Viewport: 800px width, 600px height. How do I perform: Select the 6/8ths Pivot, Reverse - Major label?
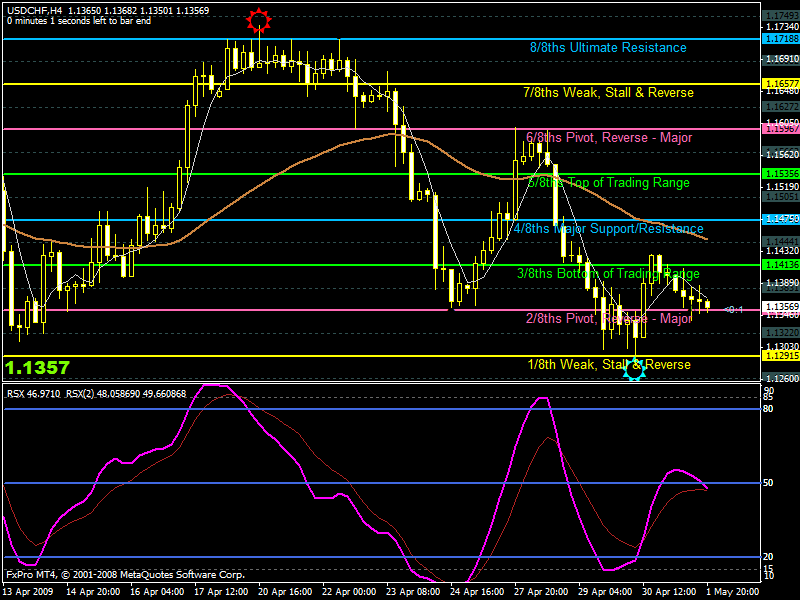click(609, 137)
